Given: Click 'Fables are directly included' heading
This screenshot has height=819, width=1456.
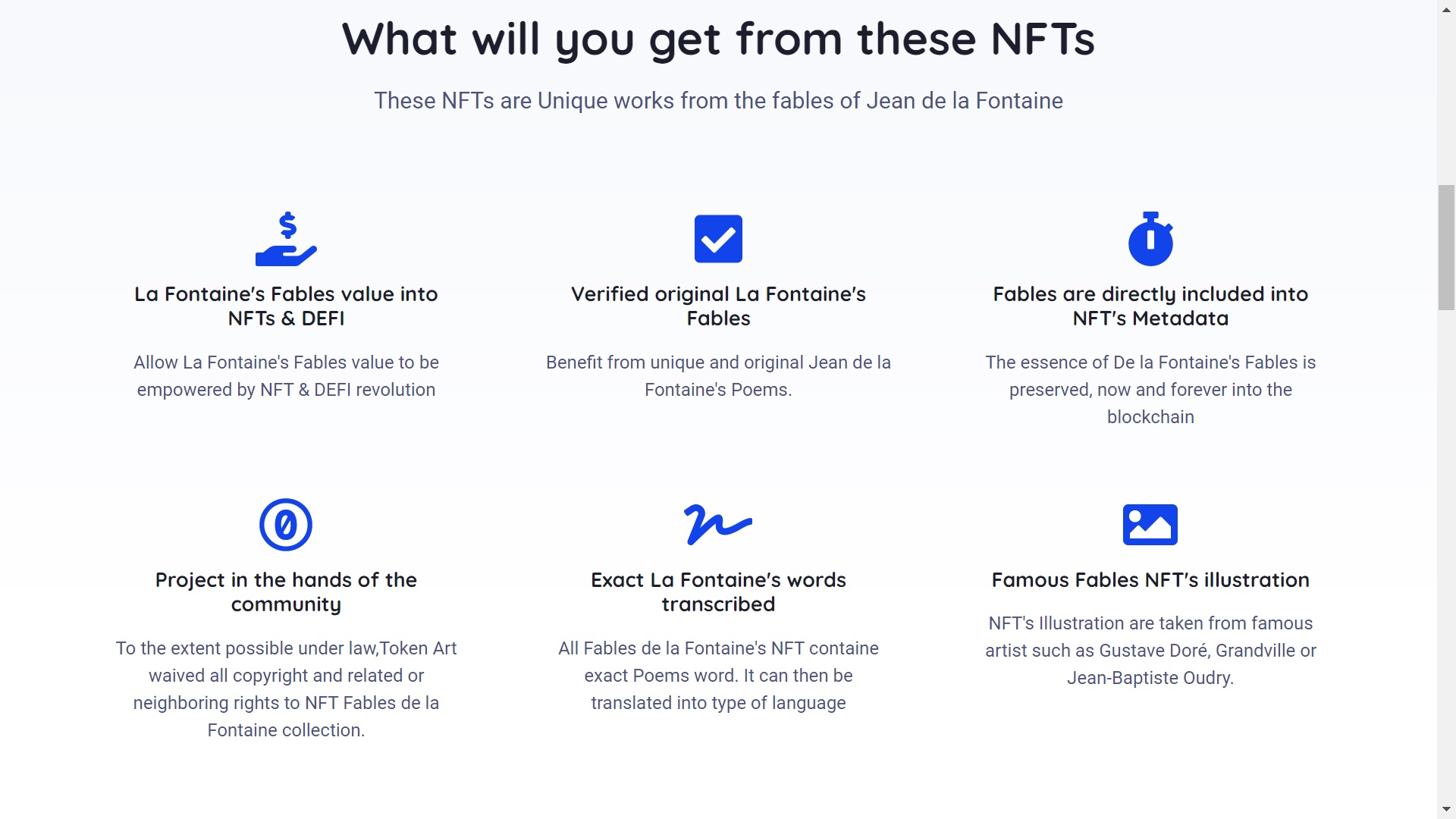Looking at the screenshot, I should [x=1150, y=306].
